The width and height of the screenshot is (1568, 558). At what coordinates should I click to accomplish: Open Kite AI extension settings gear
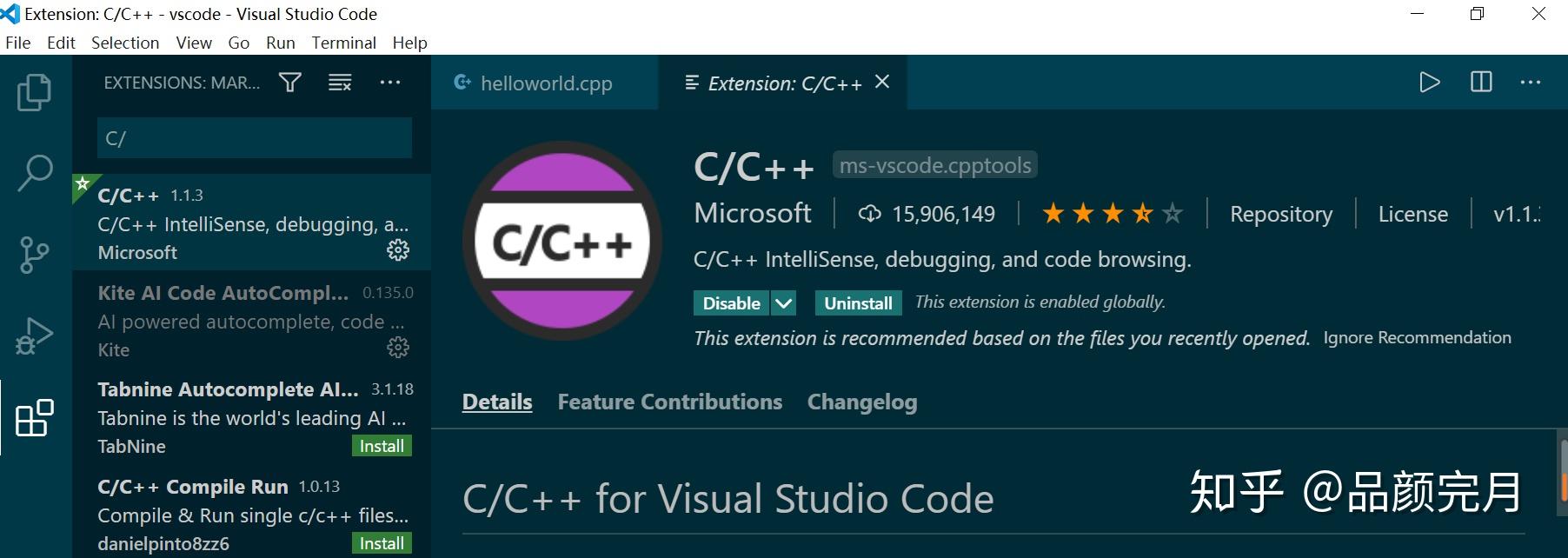(x=397, y=348)
